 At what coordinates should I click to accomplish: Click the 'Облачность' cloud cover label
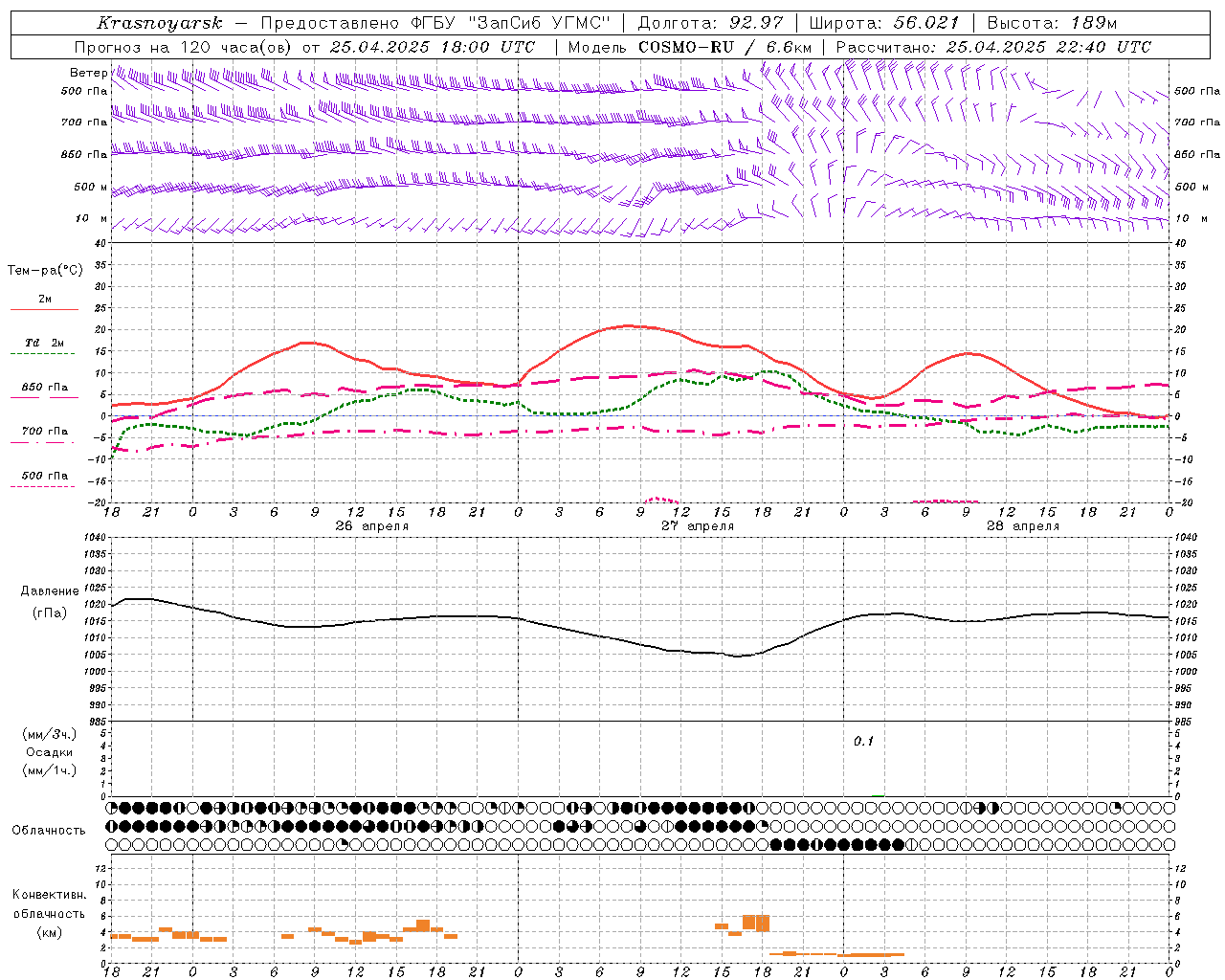tap(49, 831)
